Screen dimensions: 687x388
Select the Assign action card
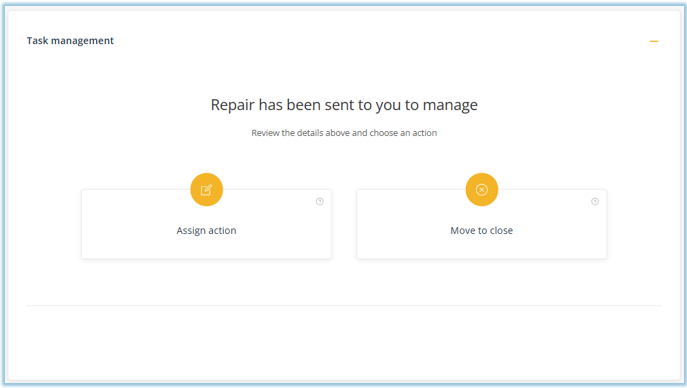point(206,224)
